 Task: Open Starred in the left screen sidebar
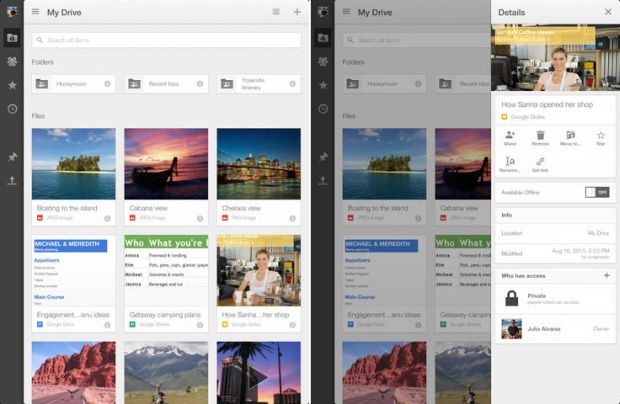point(12,85)
